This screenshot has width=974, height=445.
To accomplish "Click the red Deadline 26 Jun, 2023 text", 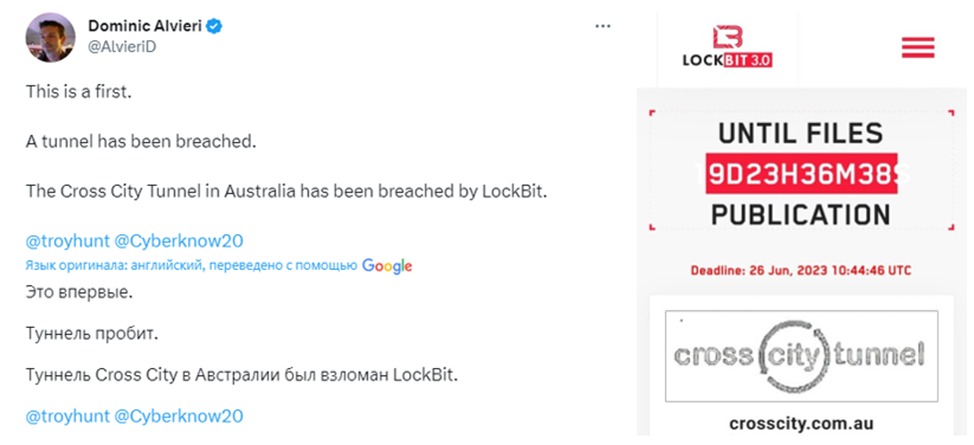I will point(800,270).
